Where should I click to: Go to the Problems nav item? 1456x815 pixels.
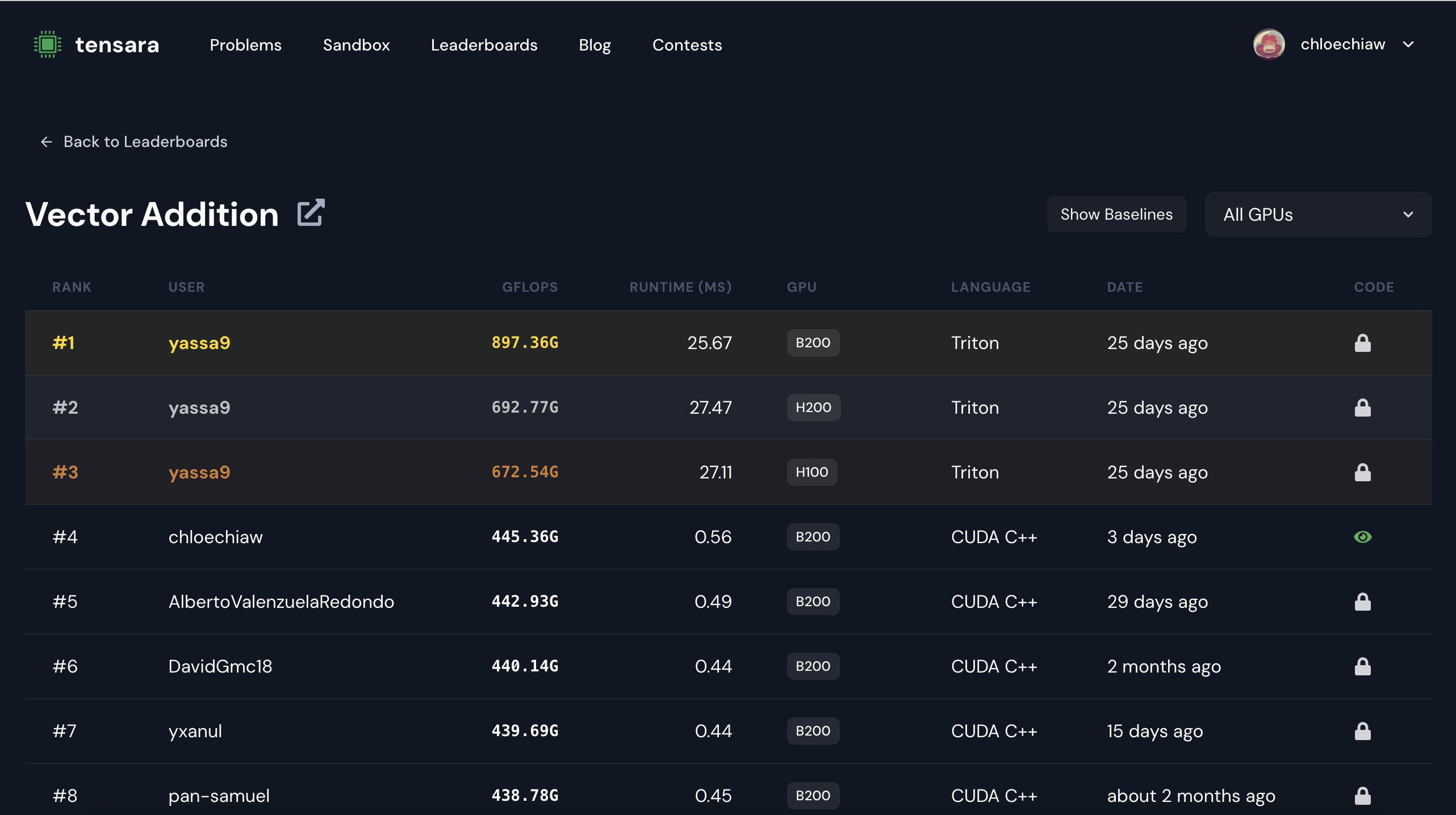tap(245, 45)
